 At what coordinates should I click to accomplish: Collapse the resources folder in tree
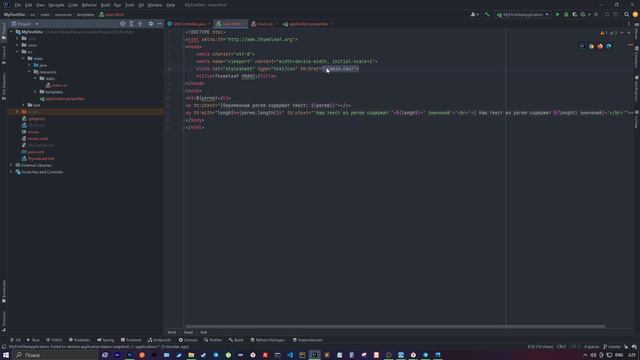click(29, 72)
